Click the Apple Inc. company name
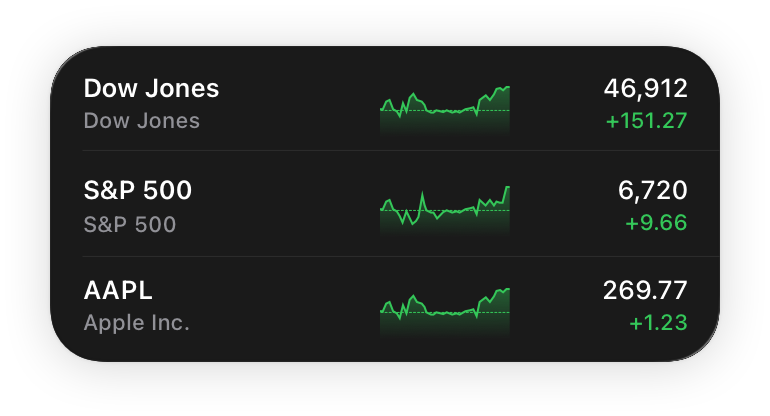Image resolution: width=770 pixels, height=416 pixels. (x=137, y=323)
